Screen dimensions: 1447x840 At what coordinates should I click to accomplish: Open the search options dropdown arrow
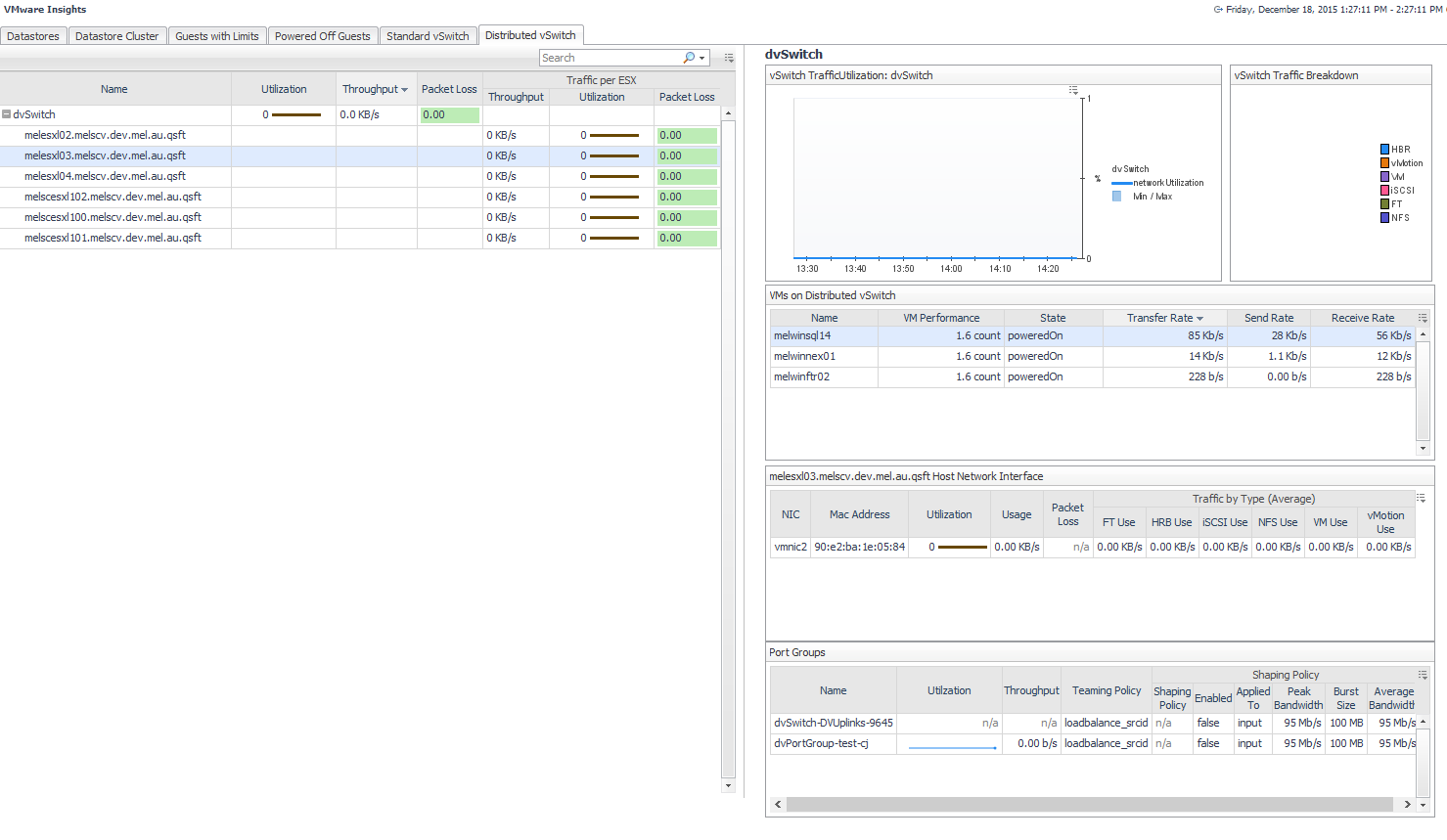click(x=701, y=58)
